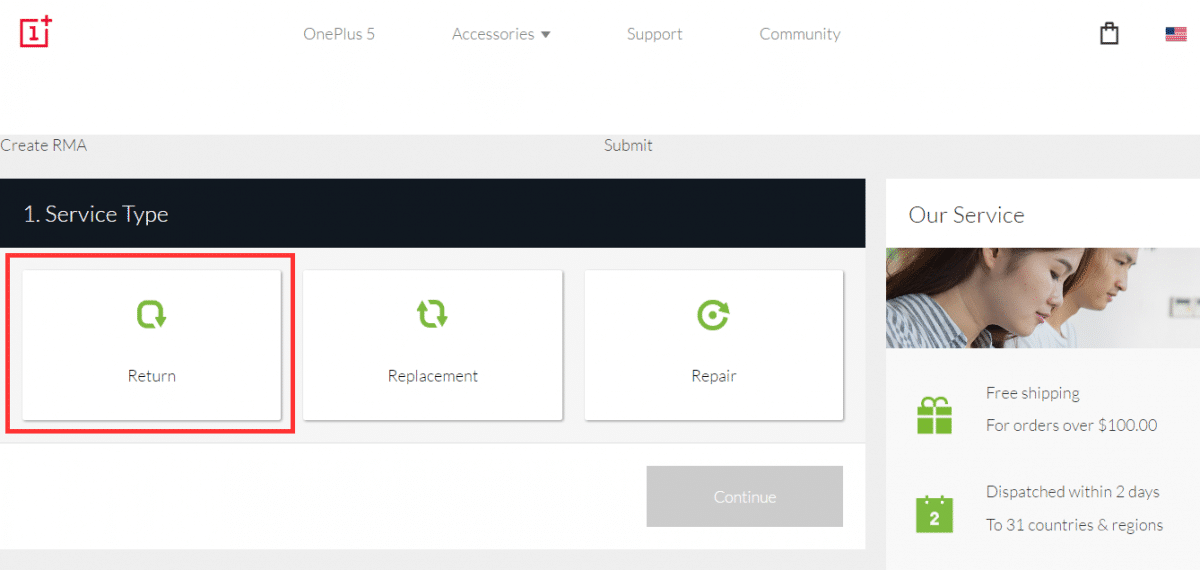The image size is (1200, 570).
Task: Click the green Return arrow icon
Action: (152, 315)
